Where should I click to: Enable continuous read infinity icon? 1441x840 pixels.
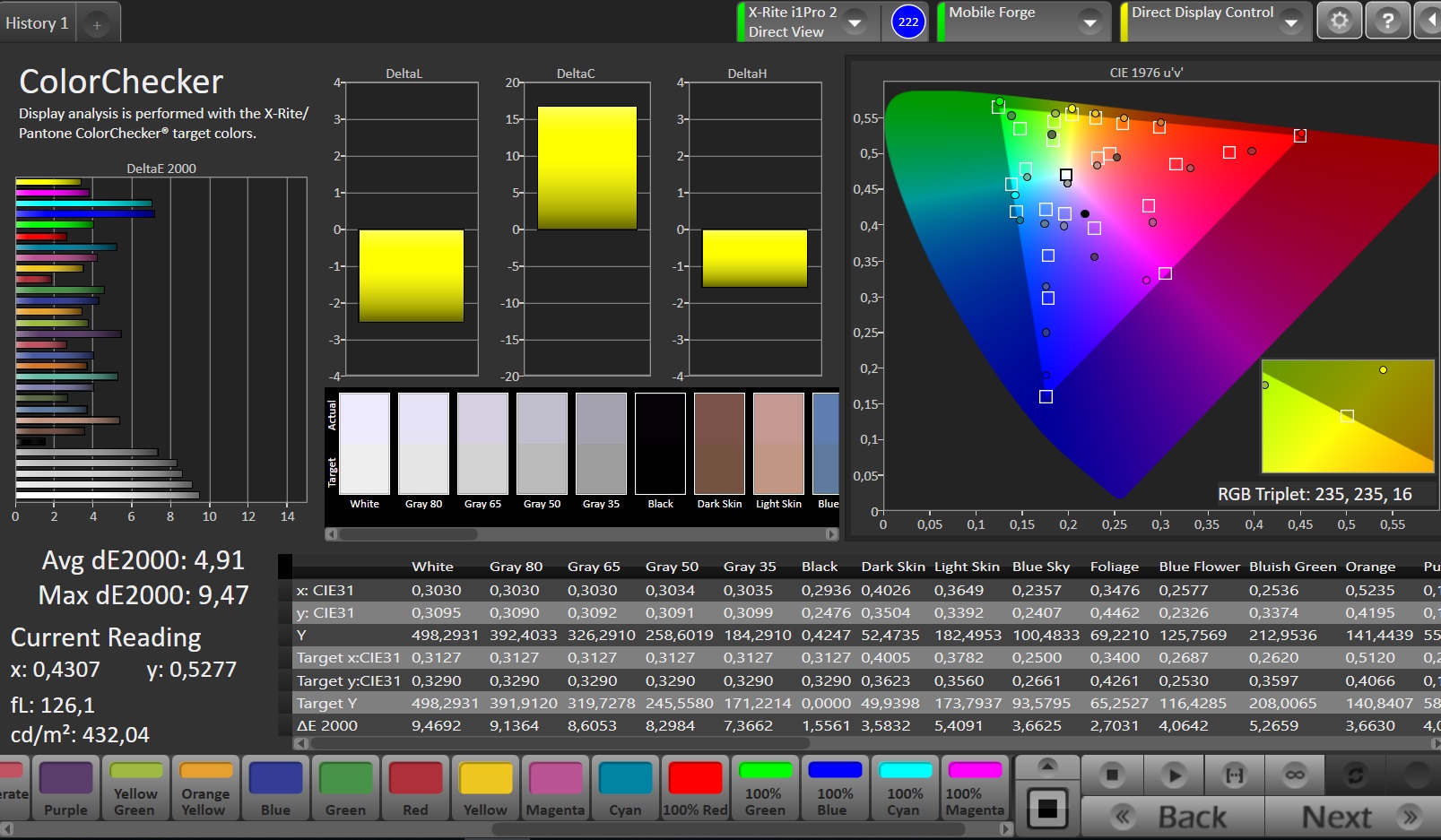click(1295, 775)
